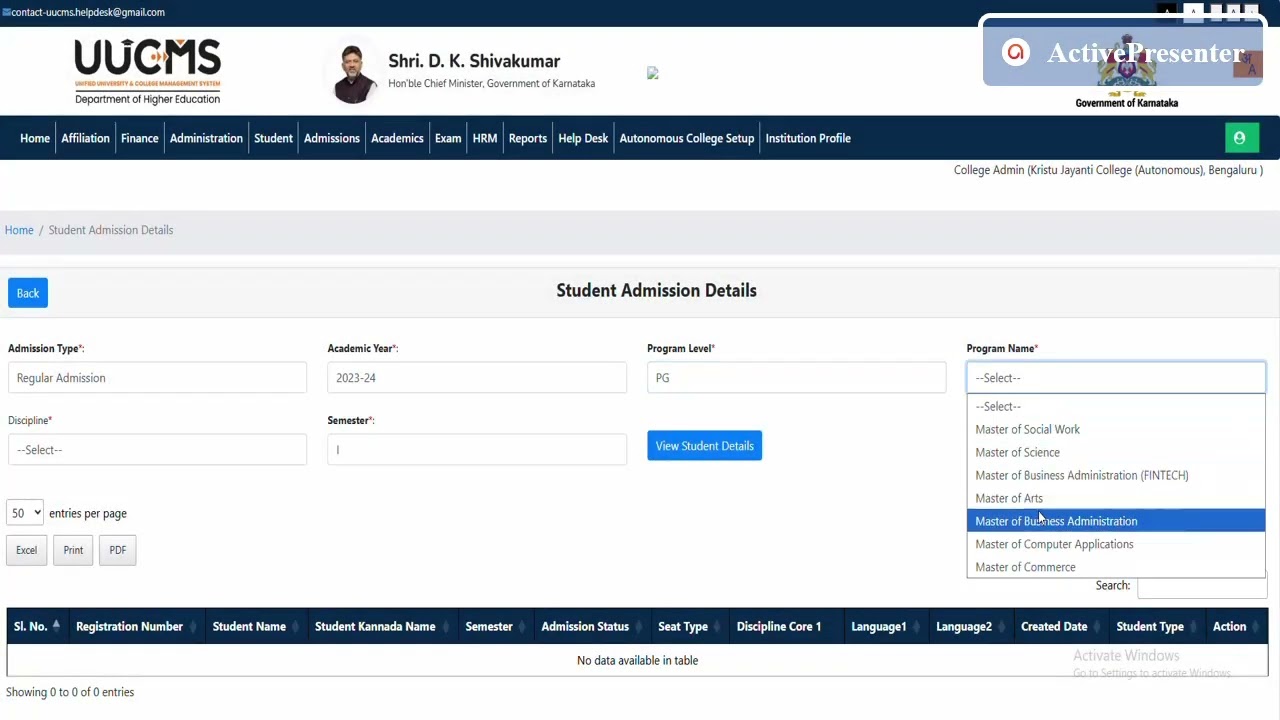Open the Admissions menu
The image size is (1280, 720).
click(332, 138)
